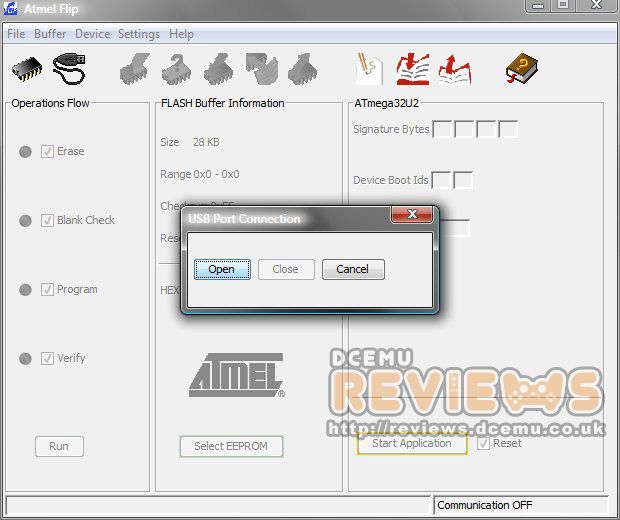Click the ATmega32U2 device label
This screenshot has width=620, height=520.
(x=386, y=103)
